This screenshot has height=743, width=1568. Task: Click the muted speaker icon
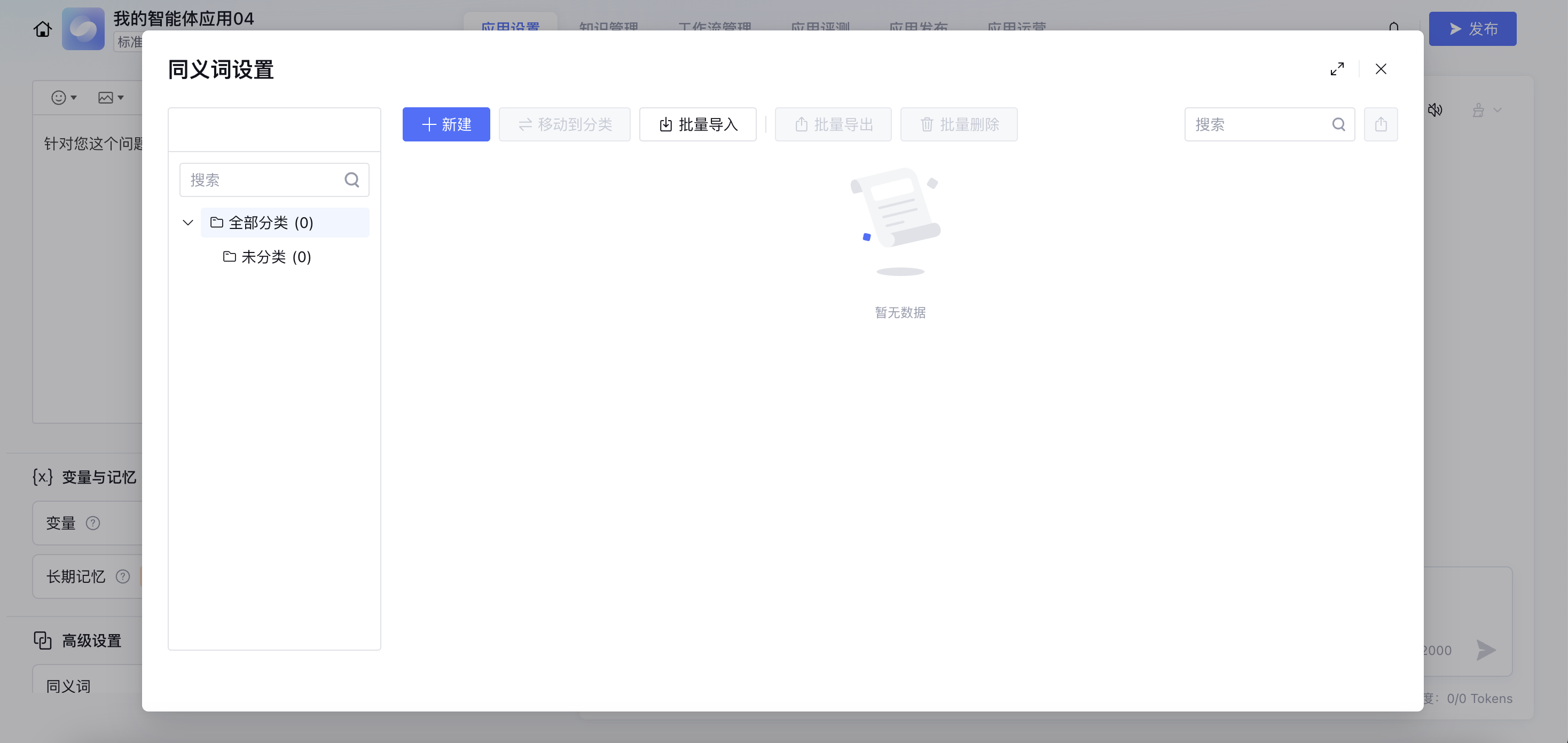(1434, 110)
